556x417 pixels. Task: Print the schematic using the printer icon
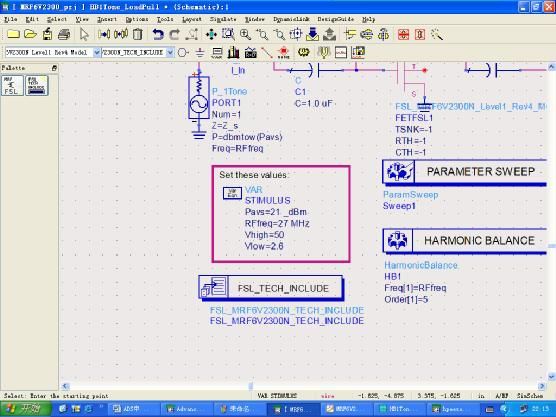click(x=64, y=34)
